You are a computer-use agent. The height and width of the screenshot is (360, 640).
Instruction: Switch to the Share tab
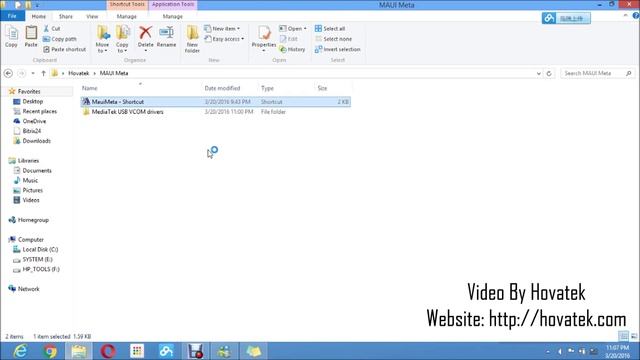click(66, 16)
